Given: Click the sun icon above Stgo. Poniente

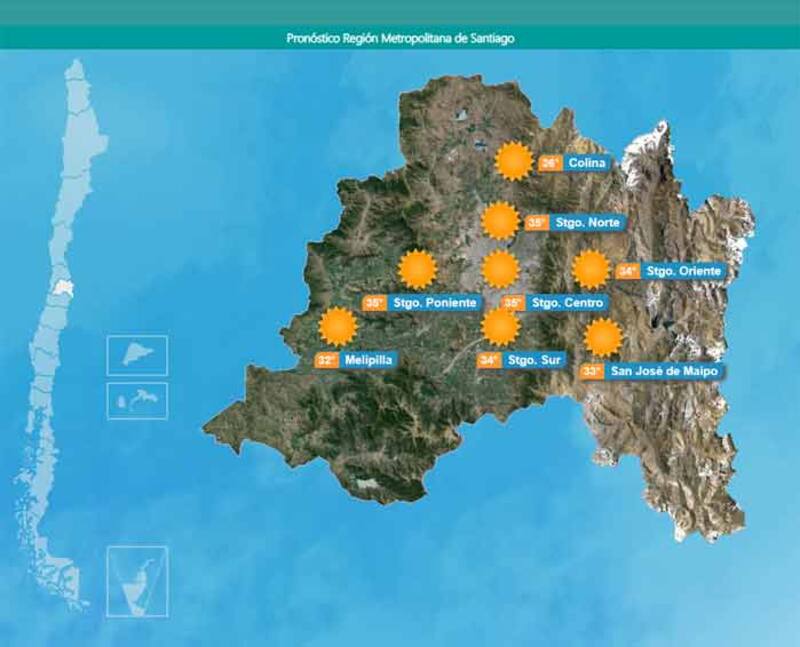Looking at the screenshot, I should click(x=418, y=269).
